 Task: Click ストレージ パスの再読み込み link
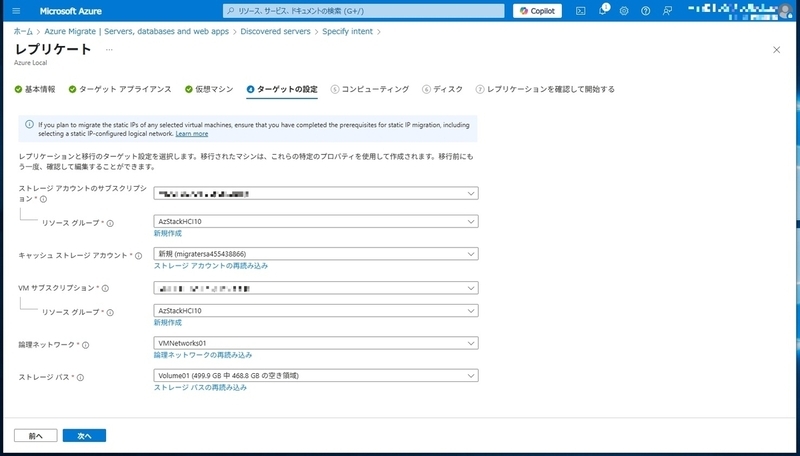tap(200, 388)
